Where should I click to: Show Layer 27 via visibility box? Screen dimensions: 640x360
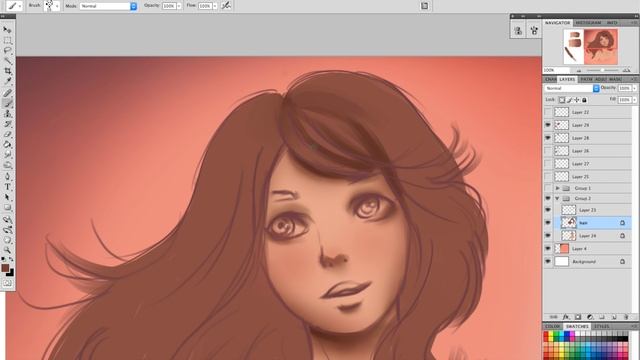click(548, 164)
